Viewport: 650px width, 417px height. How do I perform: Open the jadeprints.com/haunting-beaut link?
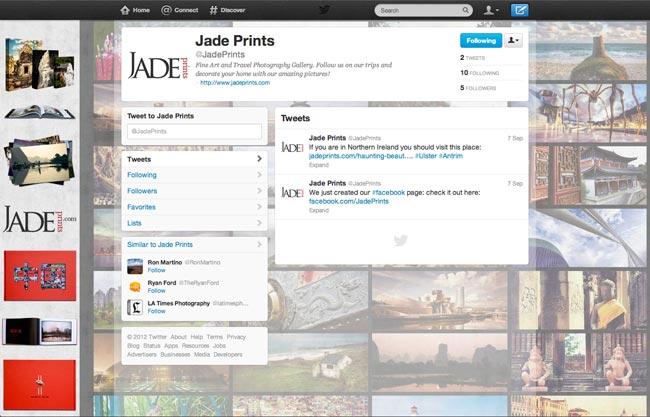[x=361, y=156]
